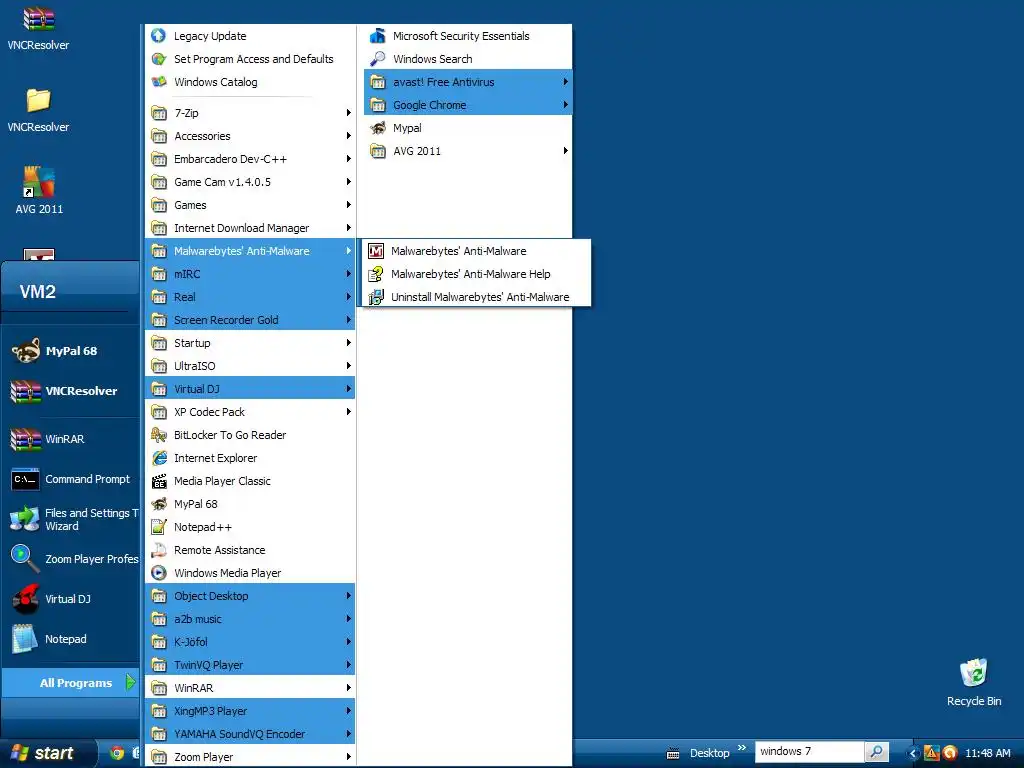
Task: Expand avast! Free Antivirus submenu
Action: [468, 82]
